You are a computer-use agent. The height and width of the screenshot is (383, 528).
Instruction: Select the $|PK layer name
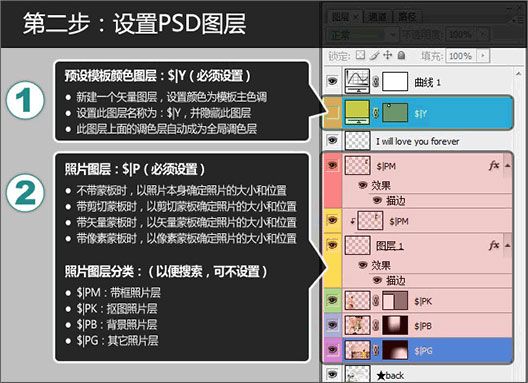(423, 301)
